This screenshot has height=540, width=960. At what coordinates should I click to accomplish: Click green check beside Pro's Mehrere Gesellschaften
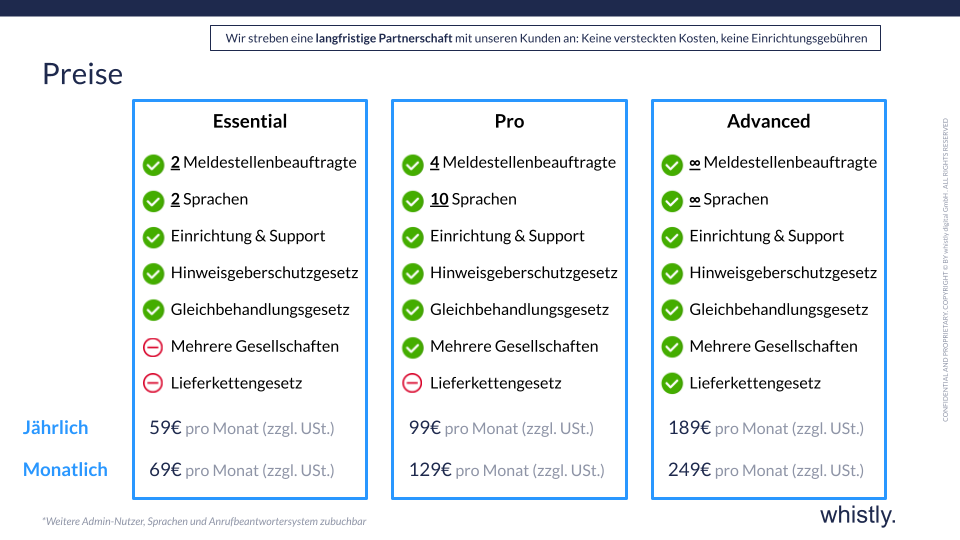[x=412, y=347]
